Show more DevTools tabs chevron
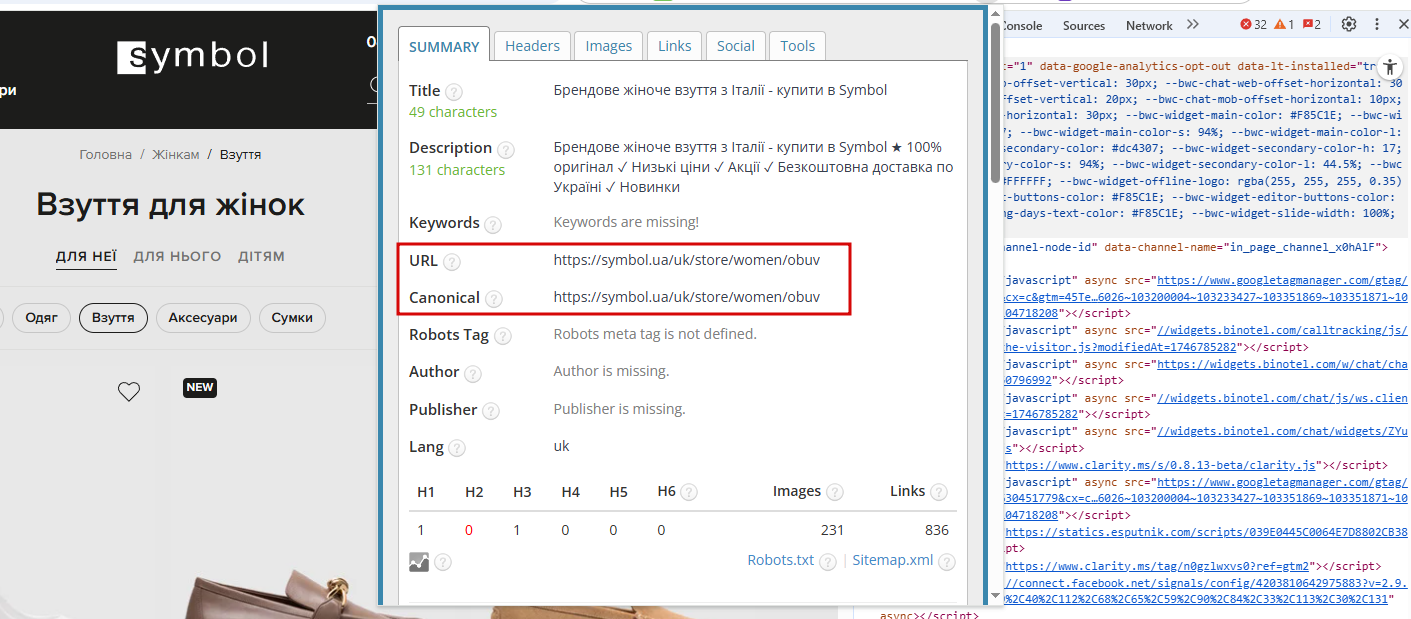Screen dimensions: 1411x619 (x=1192, y=25)
